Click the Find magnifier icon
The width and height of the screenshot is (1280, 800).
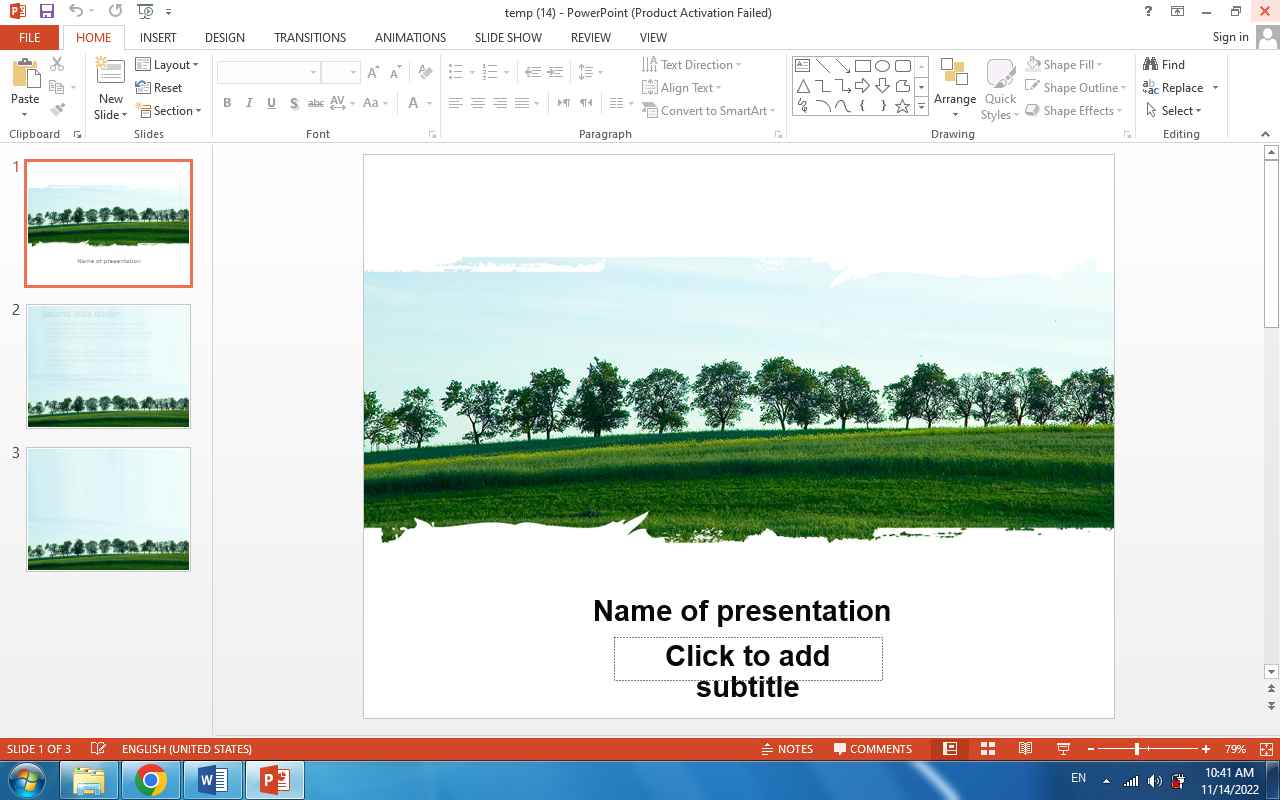(x=1151, y=65)
